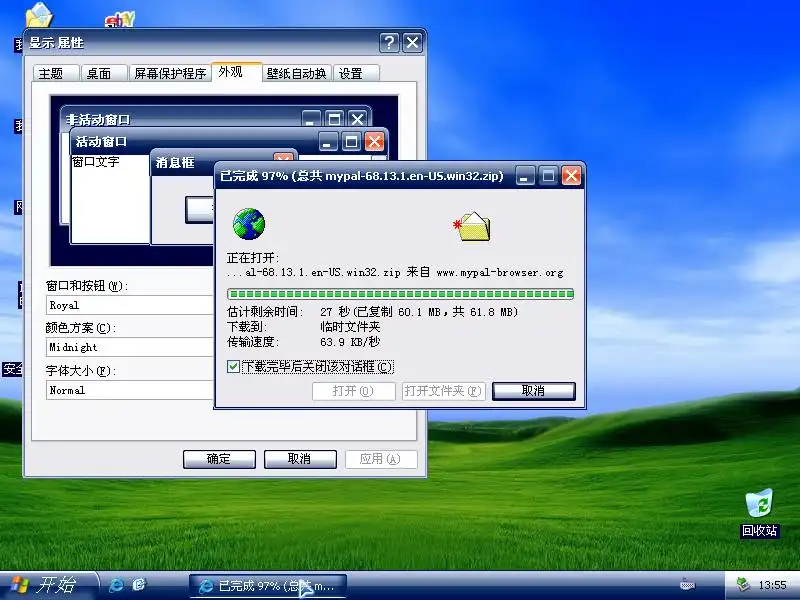Click 取消 in Display Properties

tap(300, 459)
